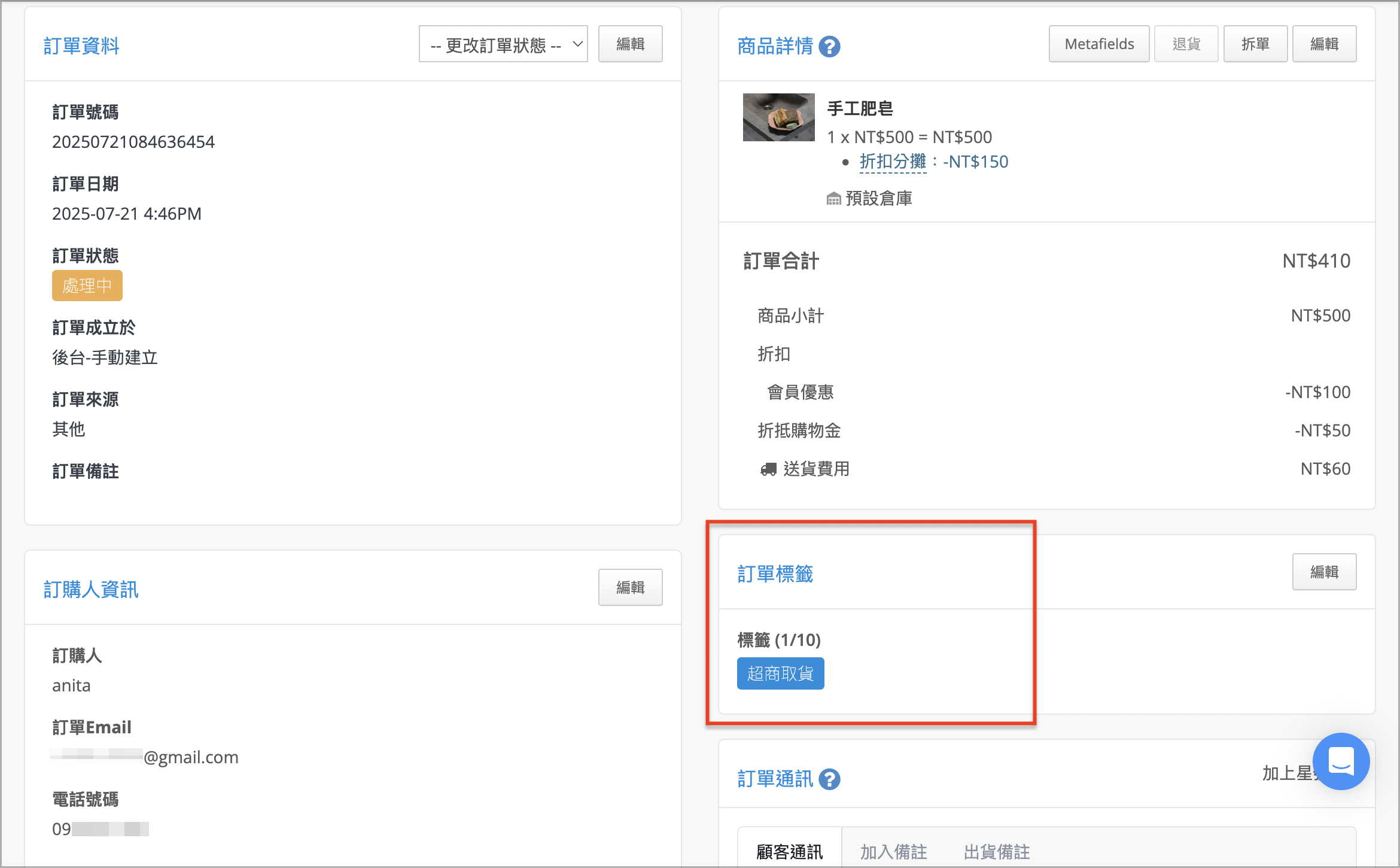Click the 預設倉庫 warehouse label
Viewport: 1400px width, 868px height.
[x=879, y=199]
